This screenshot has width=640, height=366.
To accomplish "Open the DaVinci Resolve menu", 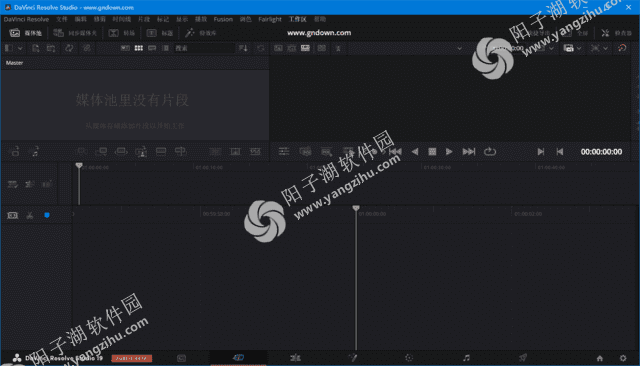I will (x=26, y=19).
